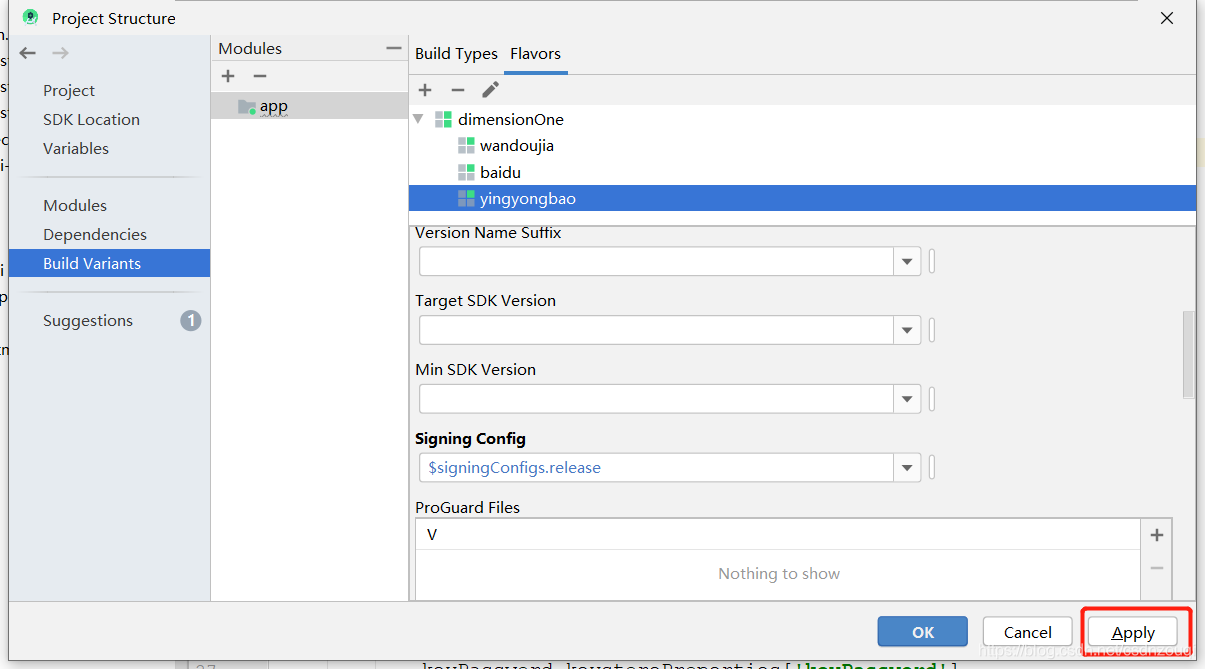Viewport: 1205px width, 669px height.
Task: Click the flavor properties vertical scrollbar
Action: pyautogui.click(x=1188, y=354)
